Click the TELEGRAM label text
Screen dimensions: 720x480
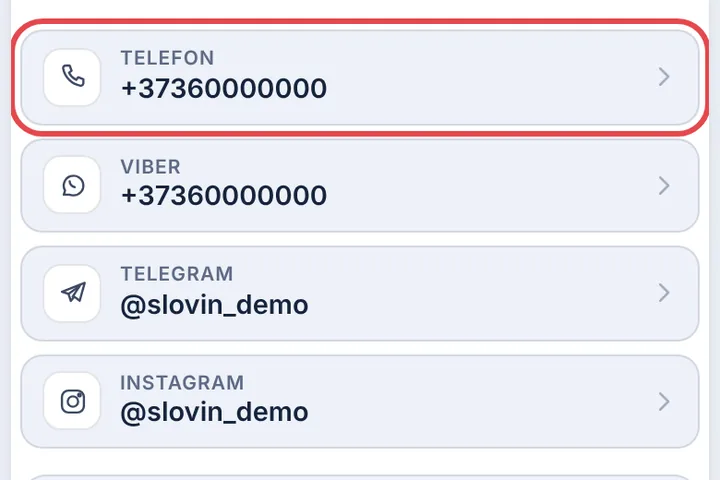click(177, 274)
